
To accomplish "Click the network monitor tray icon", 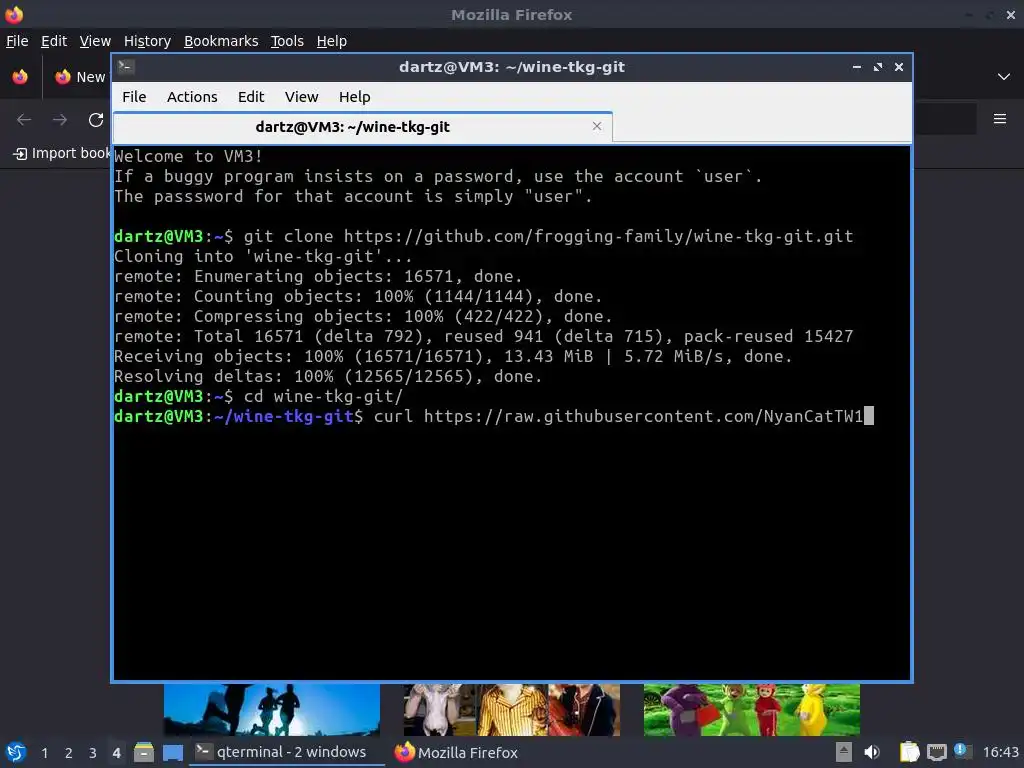I will click(936, 752).
